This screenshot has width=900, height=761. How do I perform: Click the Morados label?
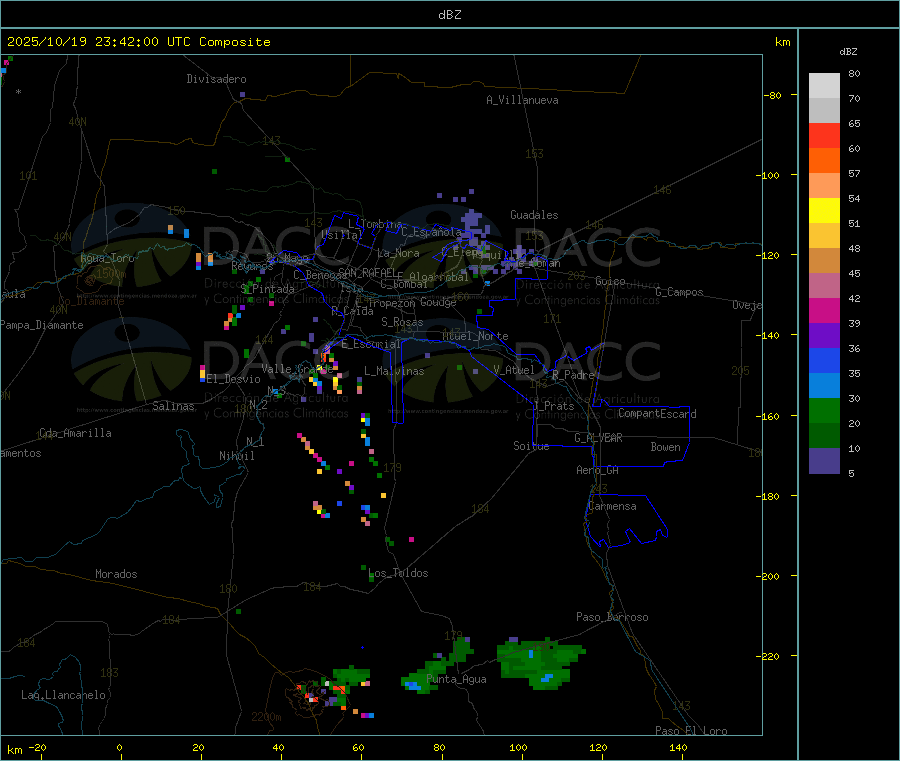pos(116,574)
